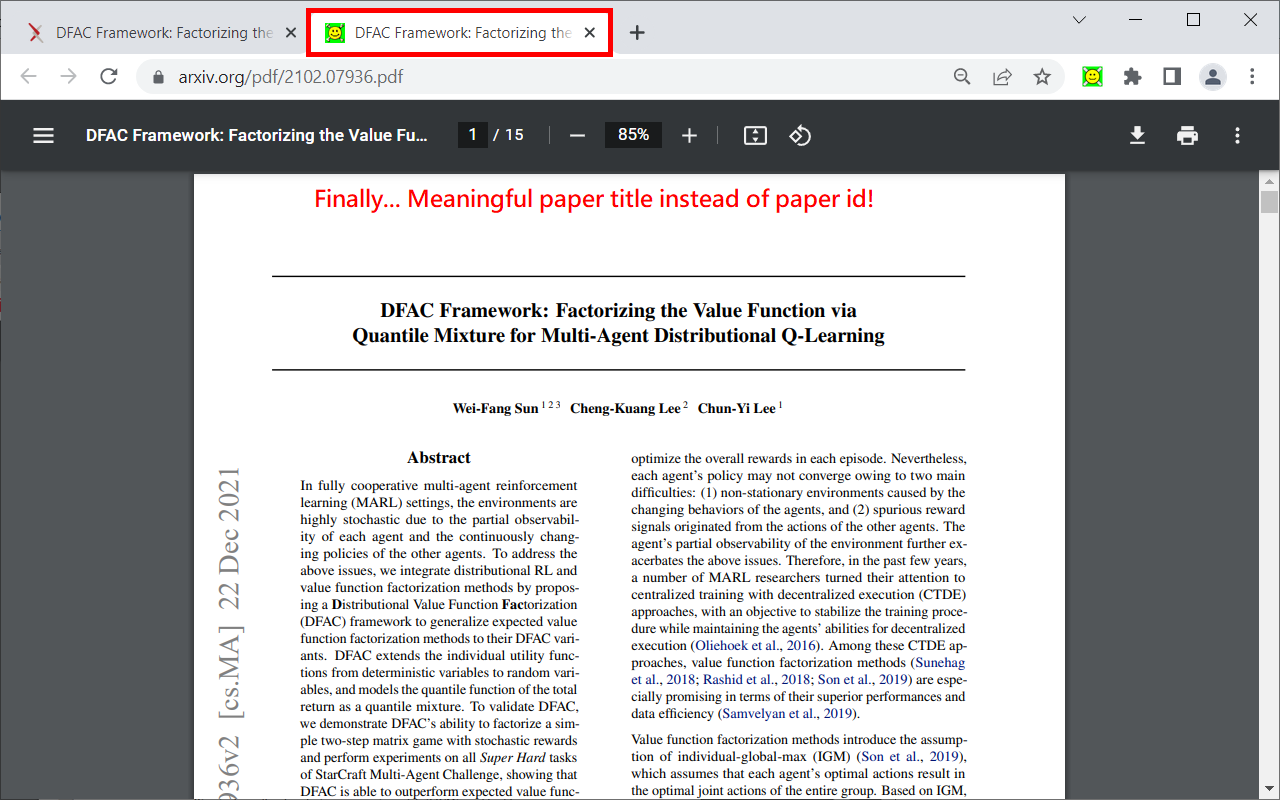This screenshot has height=800, width=1280.
Task: Click the zoom/magnifier icon in address bar
Action: click(962, 76)
